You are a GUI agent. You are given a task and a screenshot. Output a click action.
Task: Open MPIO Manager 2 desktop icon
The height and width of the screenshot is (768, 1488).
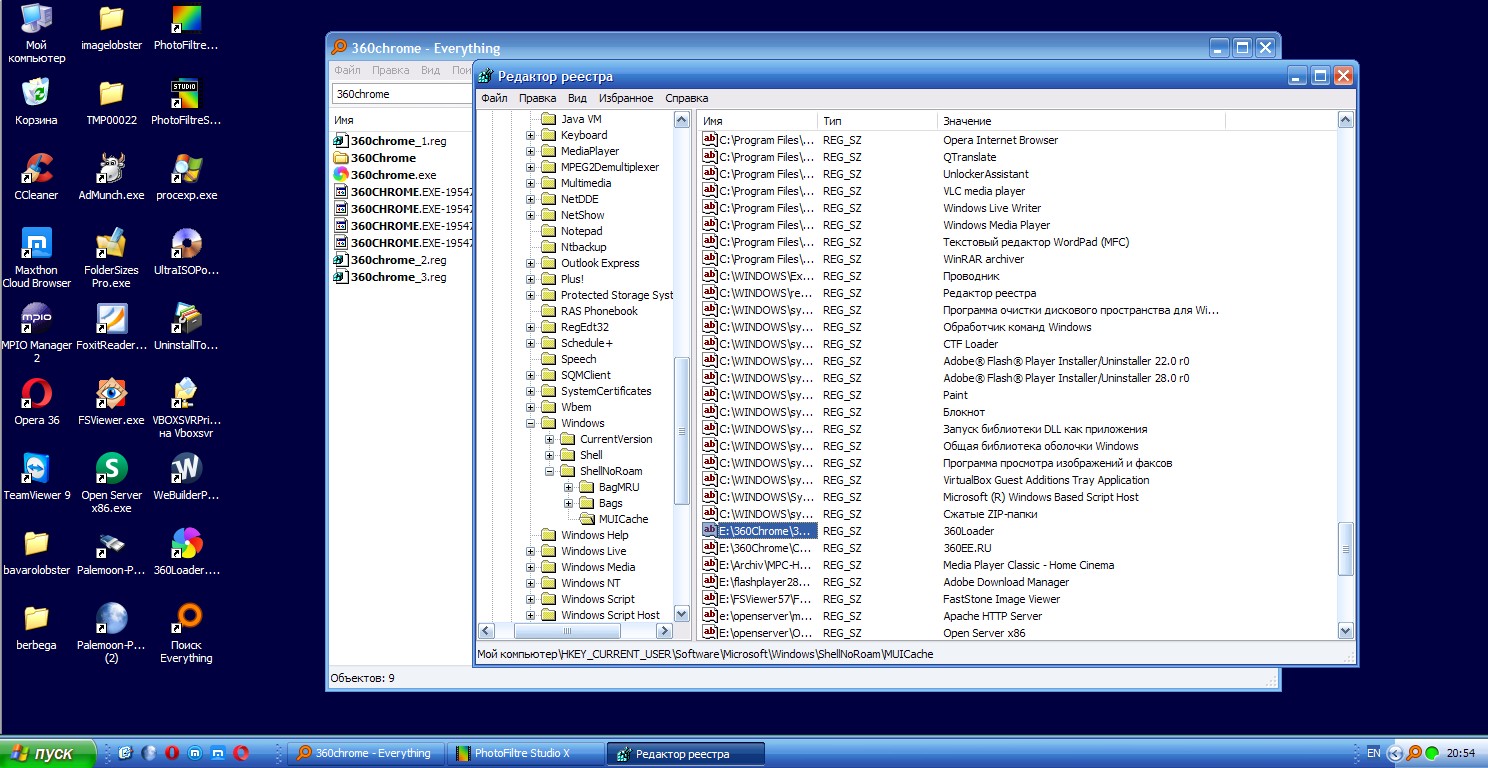[36, 333]
